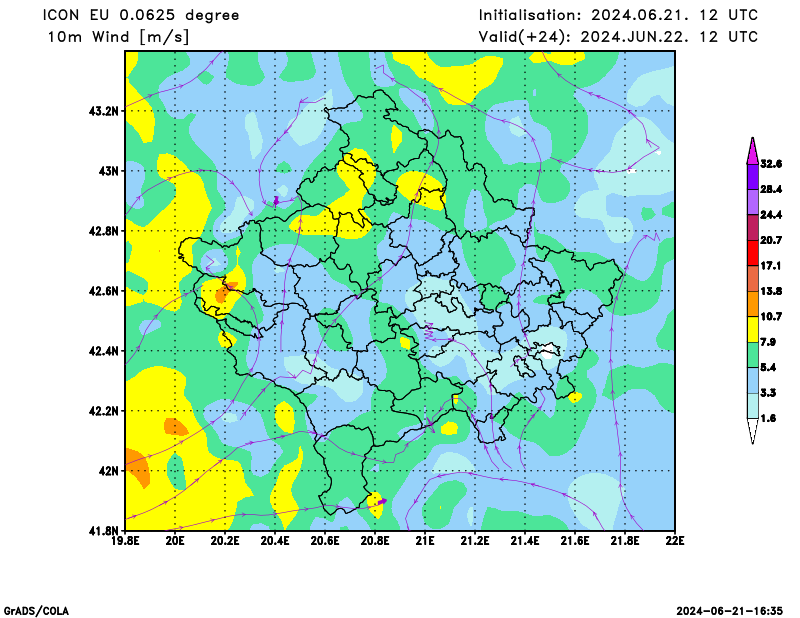Click the 'Valid(+24)' date text
The image size is (800, 618).
tap(618, 37)
